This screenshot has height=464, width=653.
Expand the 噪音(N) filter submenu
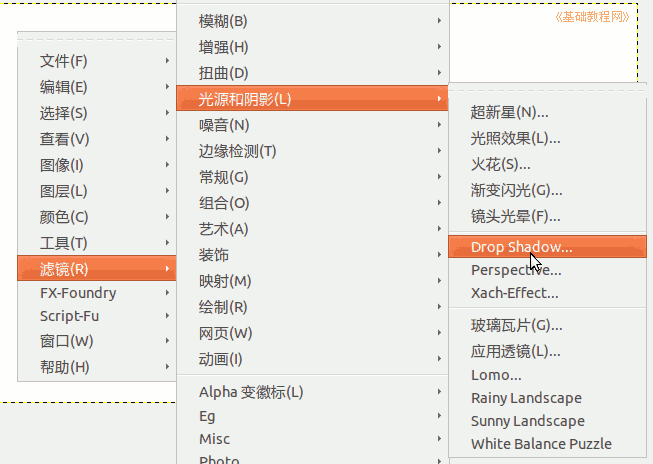[x=312, y=125]
